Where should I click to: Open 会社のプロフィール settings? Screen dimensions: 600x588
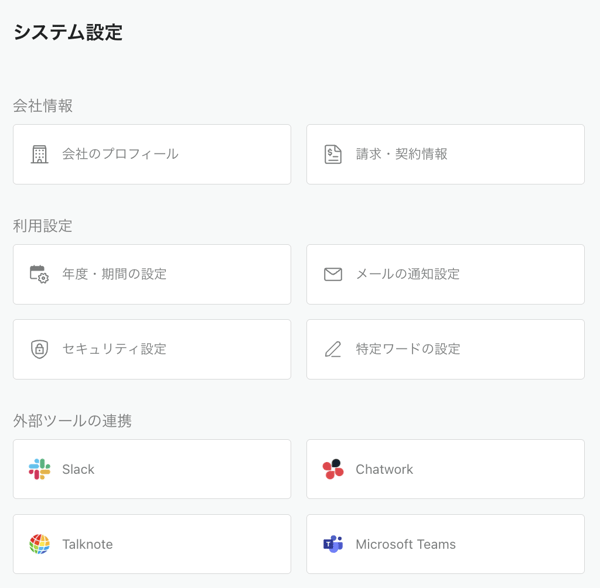pos(152,154)
